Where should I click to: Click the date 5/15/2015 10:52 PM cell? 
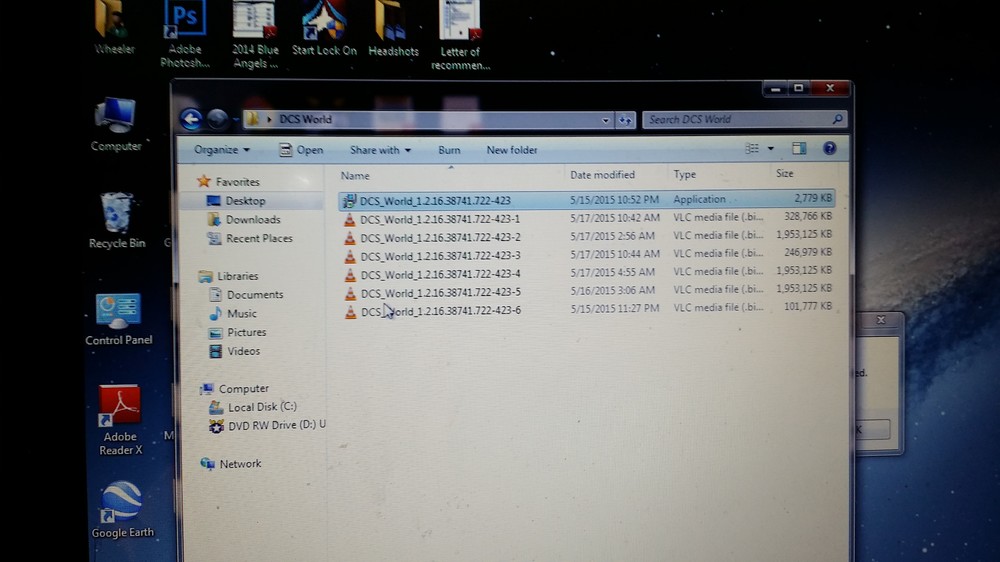[614, 200]
